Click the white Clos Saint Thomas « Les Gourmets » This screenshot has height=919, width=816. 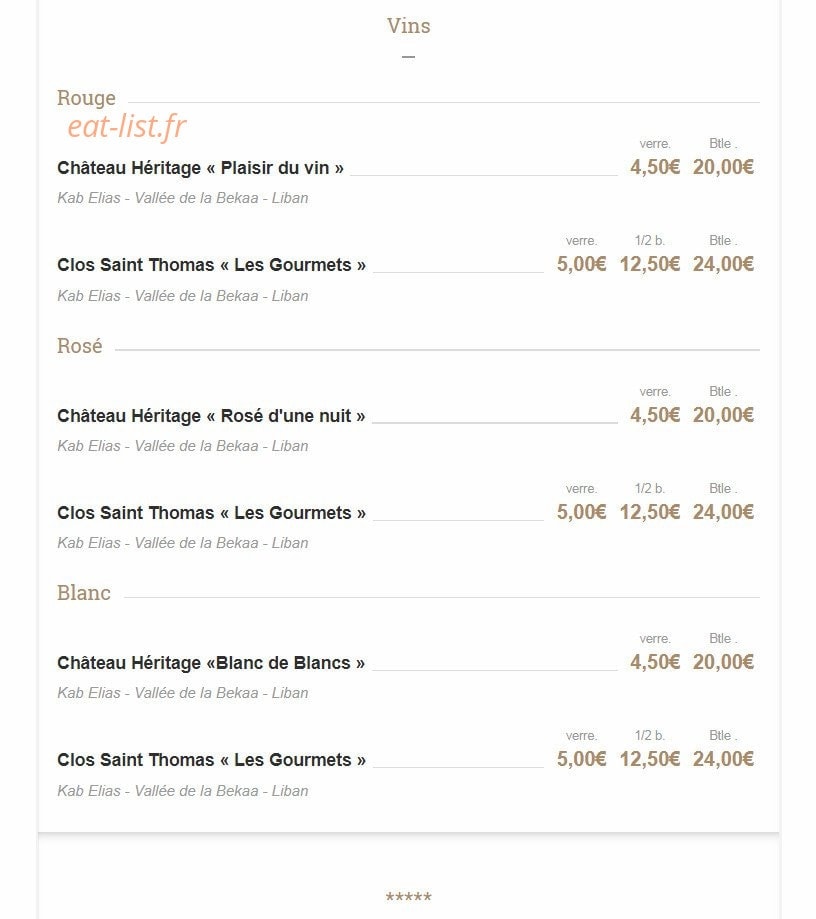(212, 760)
